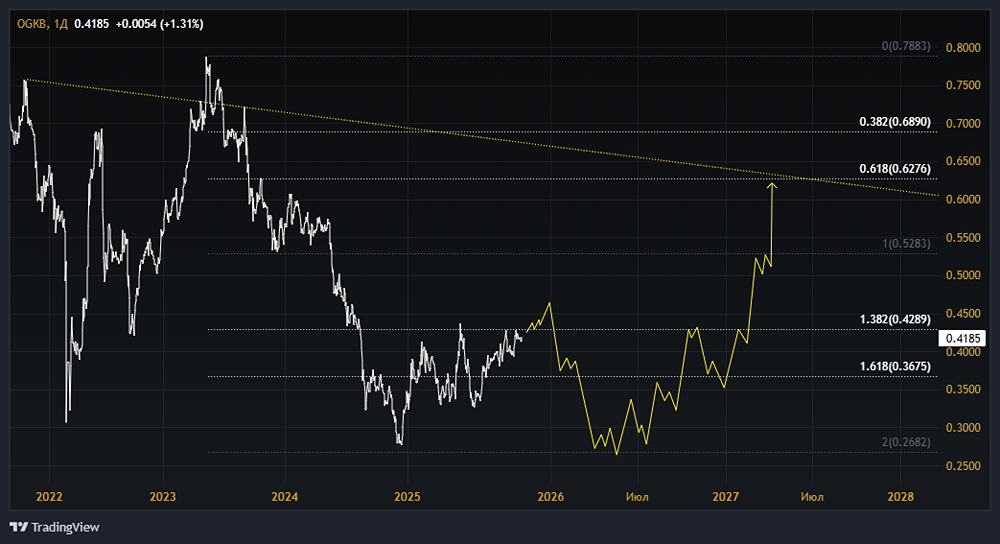Click the 0.2500 price axis label

[x=963, y=466]
